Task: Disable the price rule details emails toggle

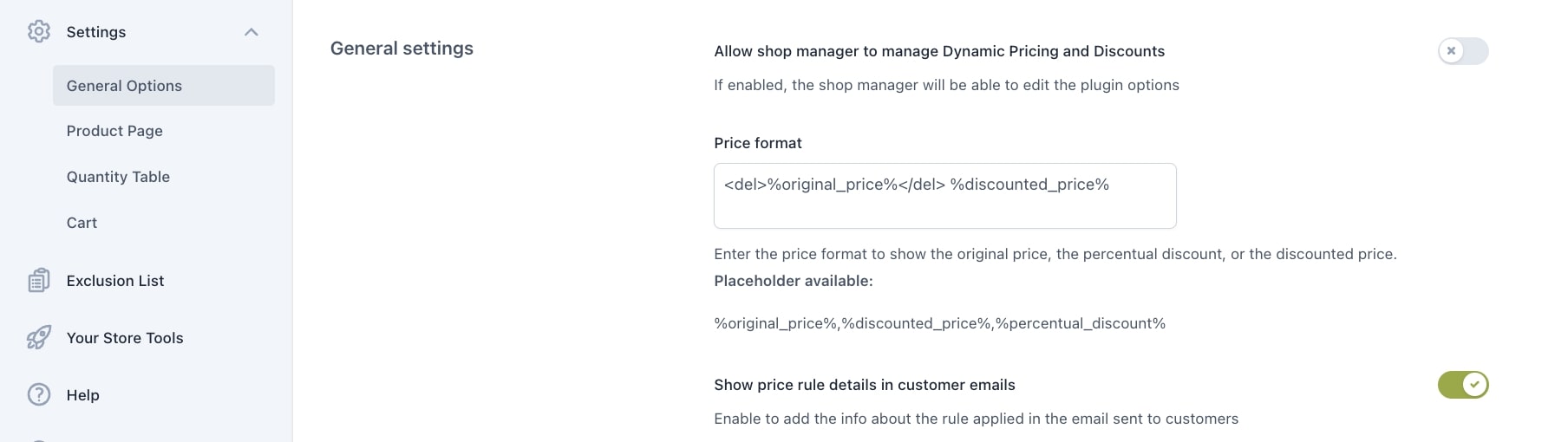Action: coord(1462,385)
